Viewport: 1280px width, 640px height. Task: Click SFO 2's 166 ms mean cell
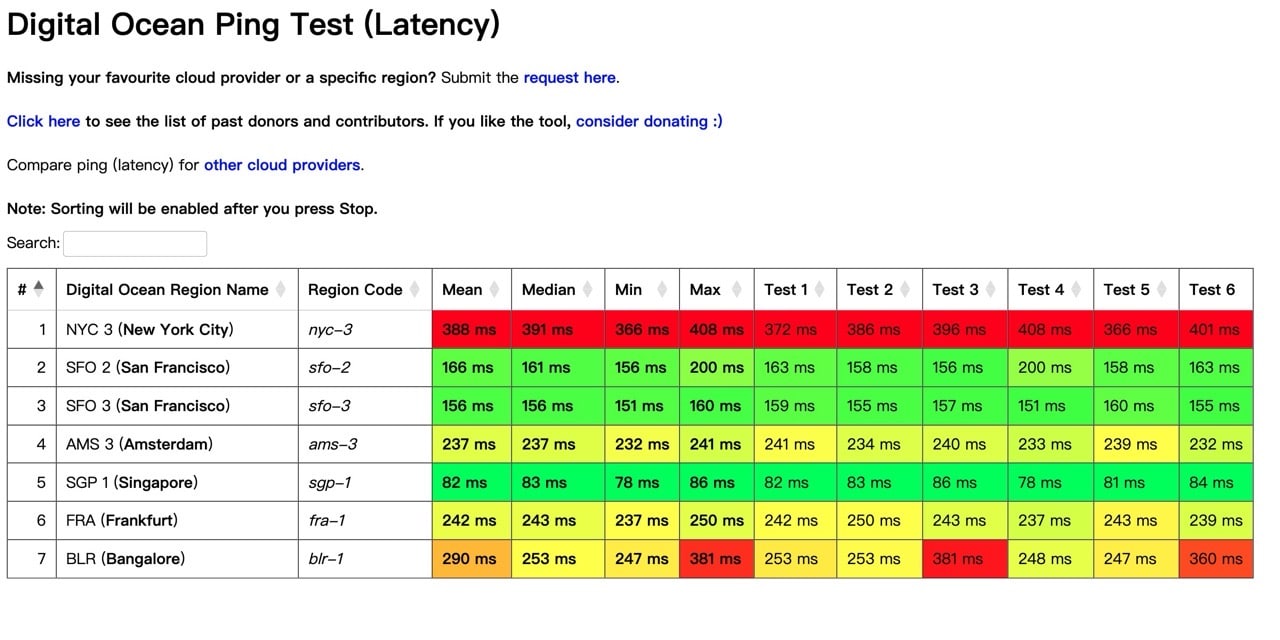tap(472, 367)
